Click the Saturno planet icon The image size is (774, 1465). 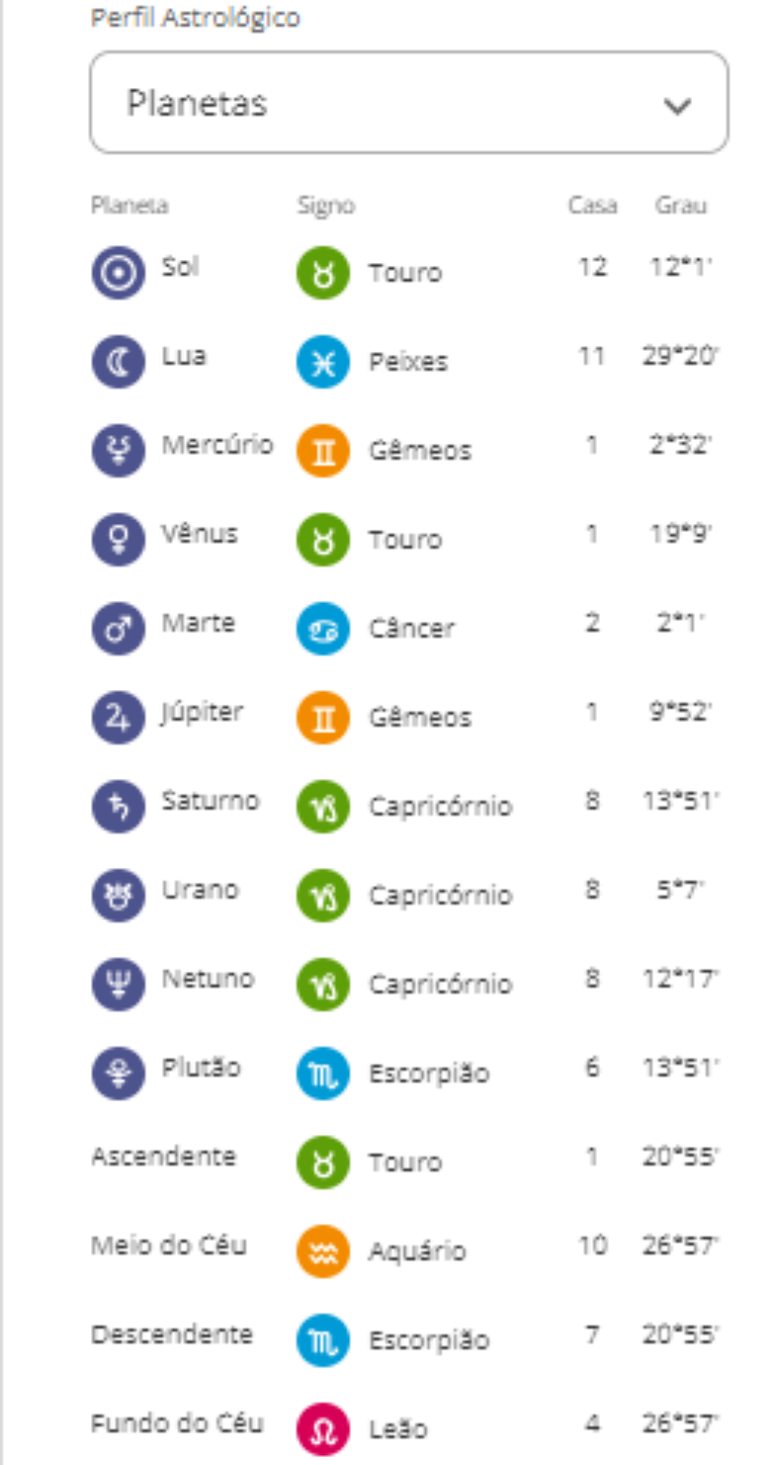click(x=119, y=806)
